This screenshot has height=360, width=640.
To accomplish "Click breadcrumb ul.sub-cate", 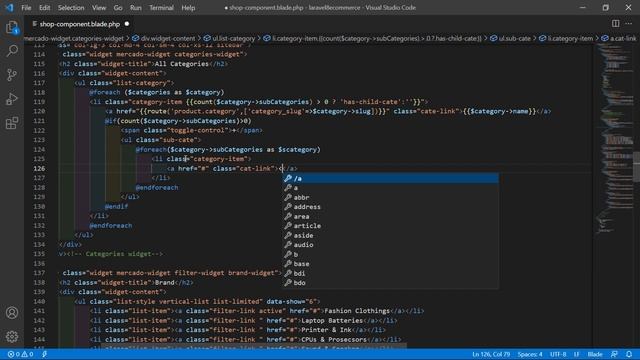I will pos(511,38).
